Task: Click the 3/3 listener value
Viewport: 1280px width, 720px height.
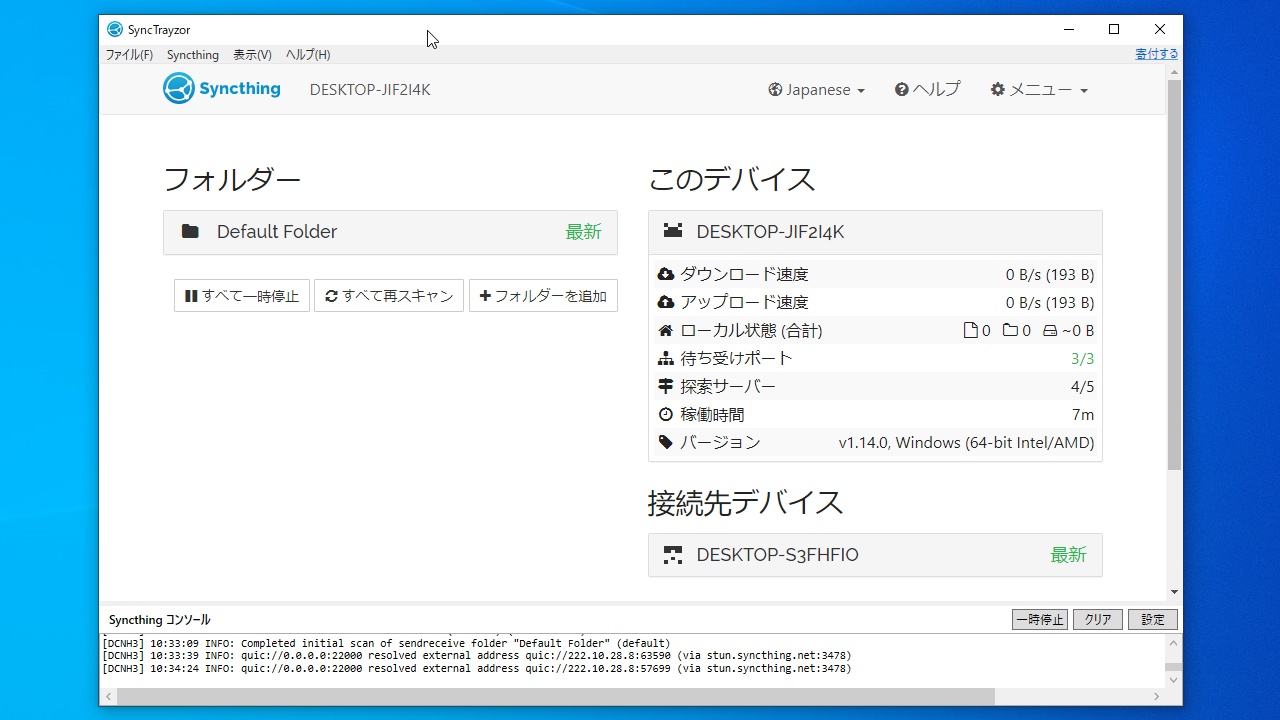Action: point(1082,358)
